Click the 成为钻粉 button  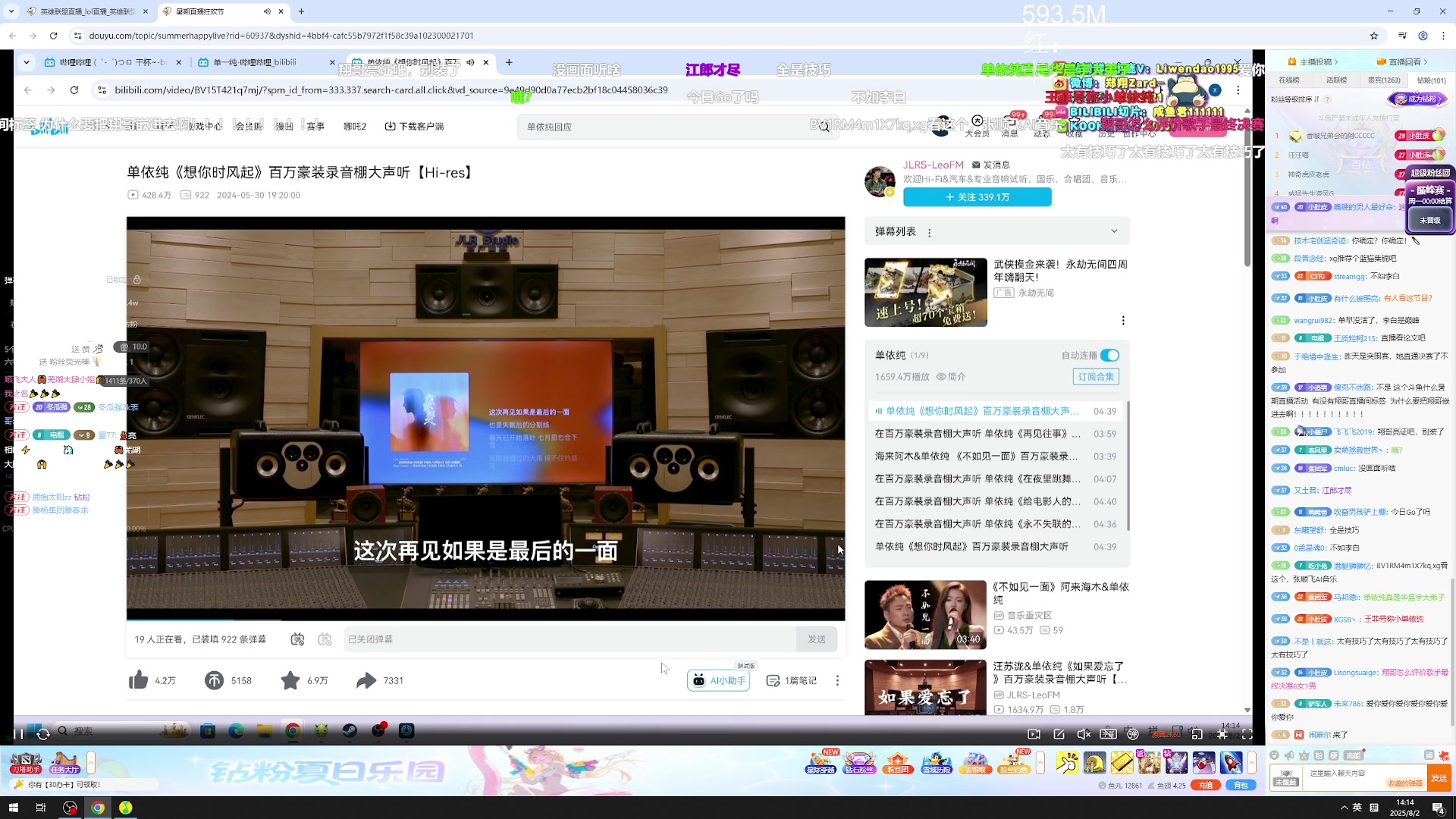(x=1417, y=99)
